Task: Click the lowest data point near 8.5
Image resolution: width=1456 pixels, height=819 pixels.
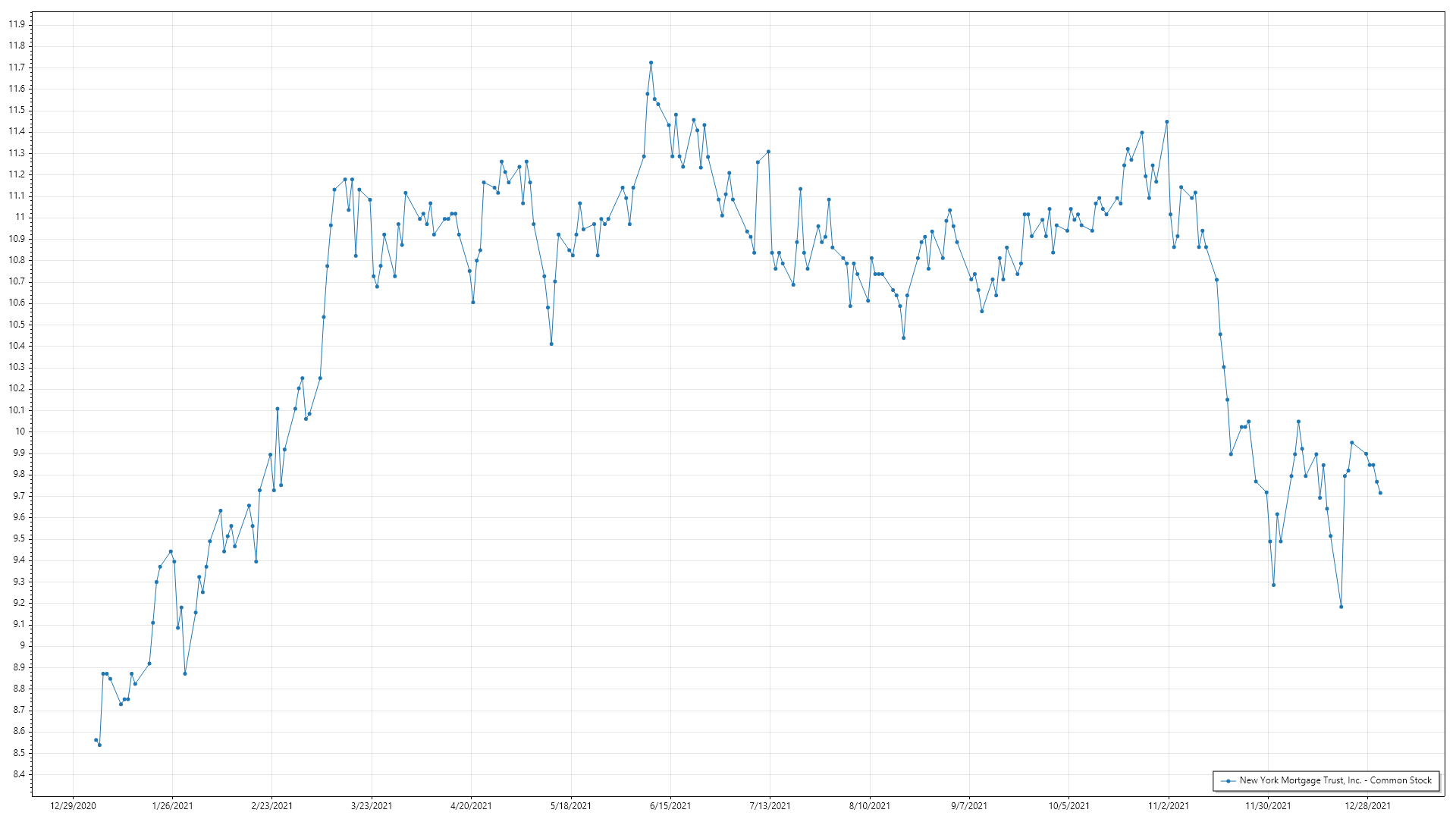Action: [99, 745]
